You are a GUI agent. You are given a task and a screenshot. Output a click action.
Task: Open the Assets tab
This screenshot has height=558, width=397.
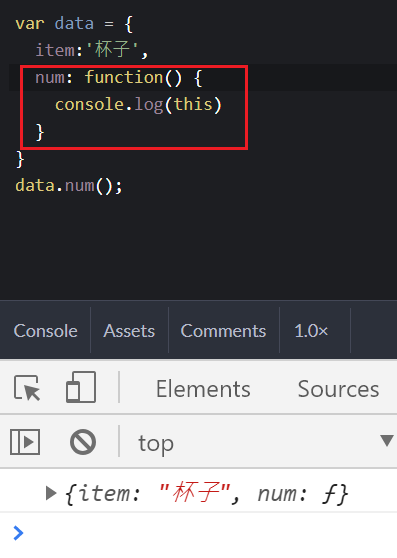pyautogui.click(x=129, y=331)
